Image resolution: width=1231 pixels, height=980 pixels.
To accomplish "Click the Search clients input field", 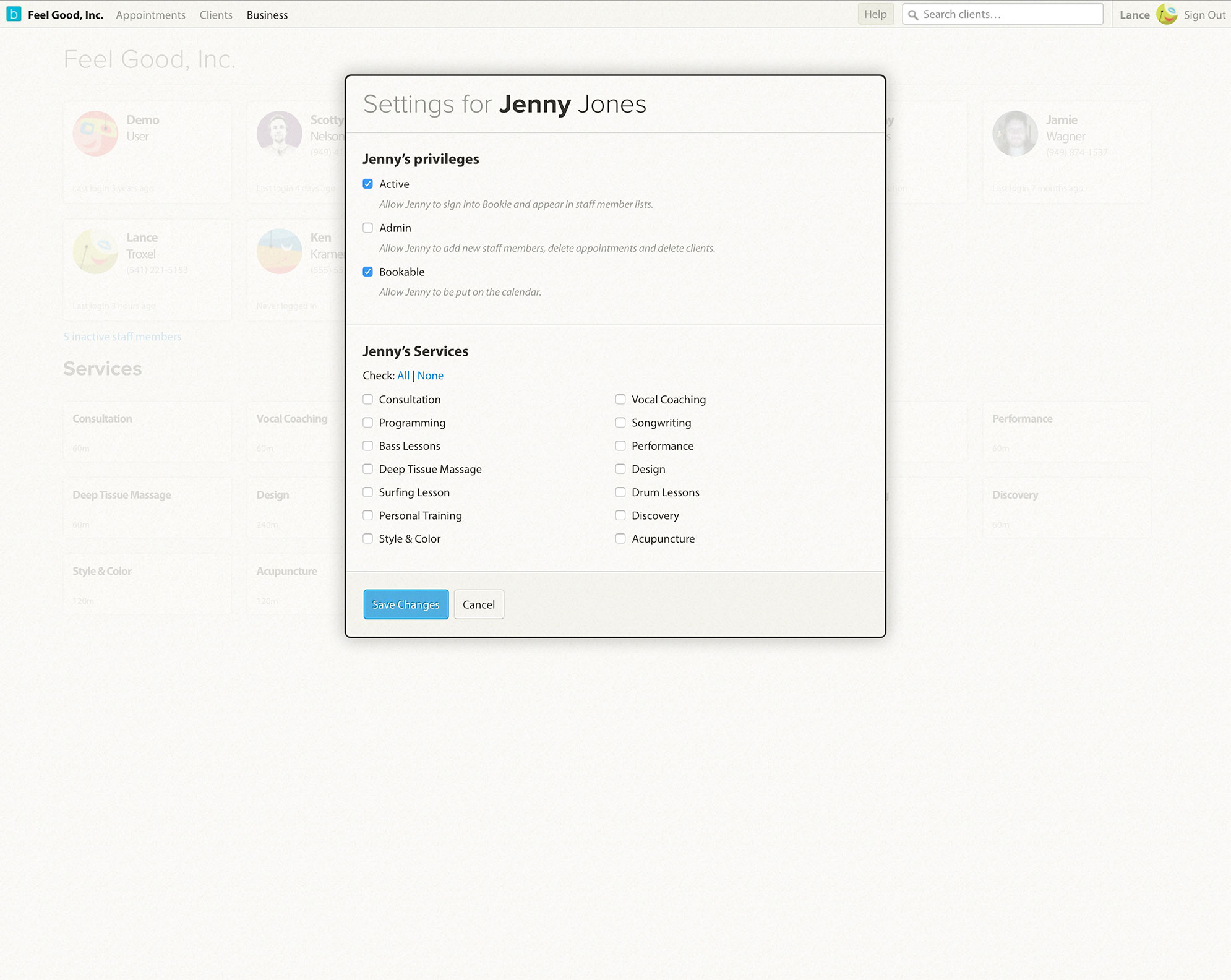I will tap(1003, 14).
